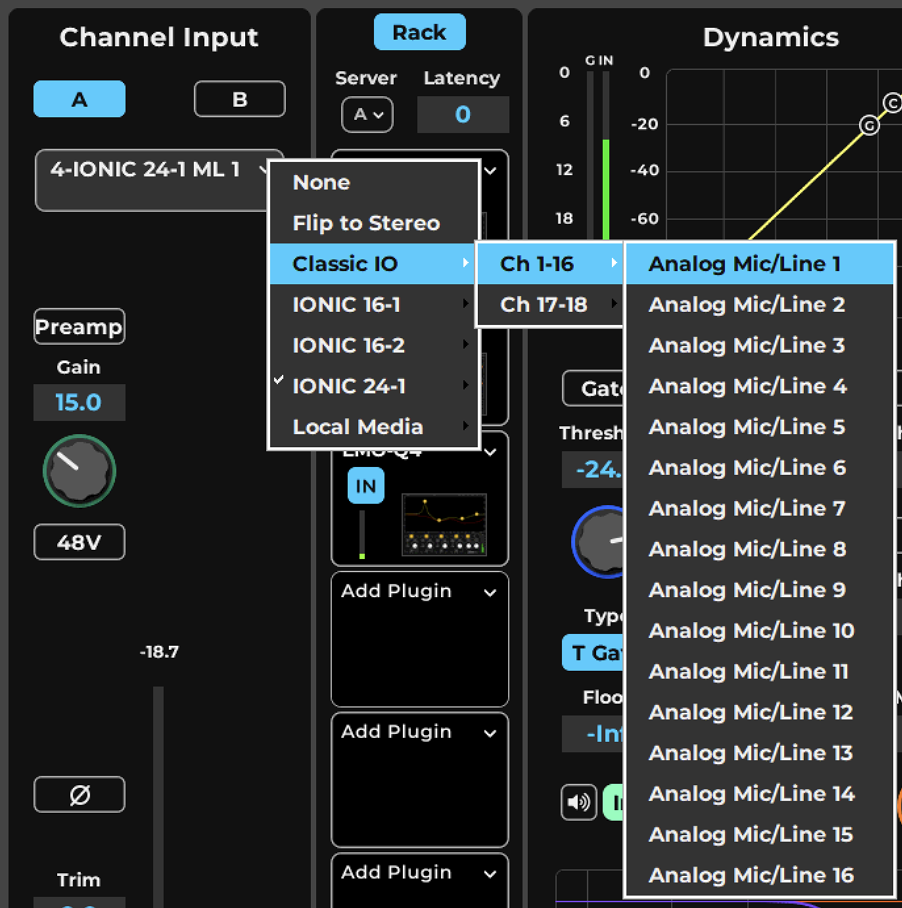Open the 4-IONIC 24-1 ML 1 input dropdown
The image size is (902, 908).
(x=153, y=181)
